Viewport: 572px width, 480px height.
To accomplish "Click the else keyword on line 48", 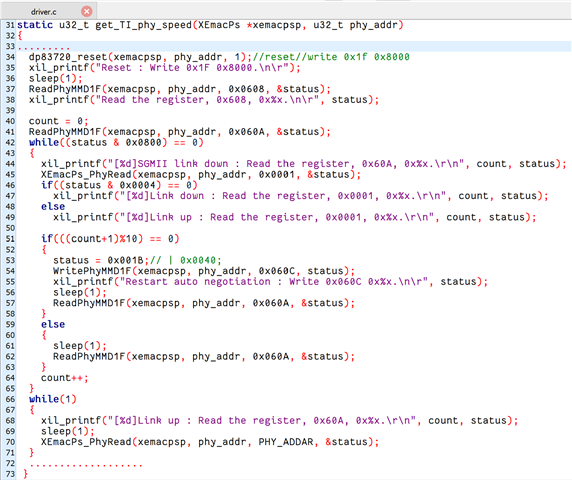I will [53, 207].
